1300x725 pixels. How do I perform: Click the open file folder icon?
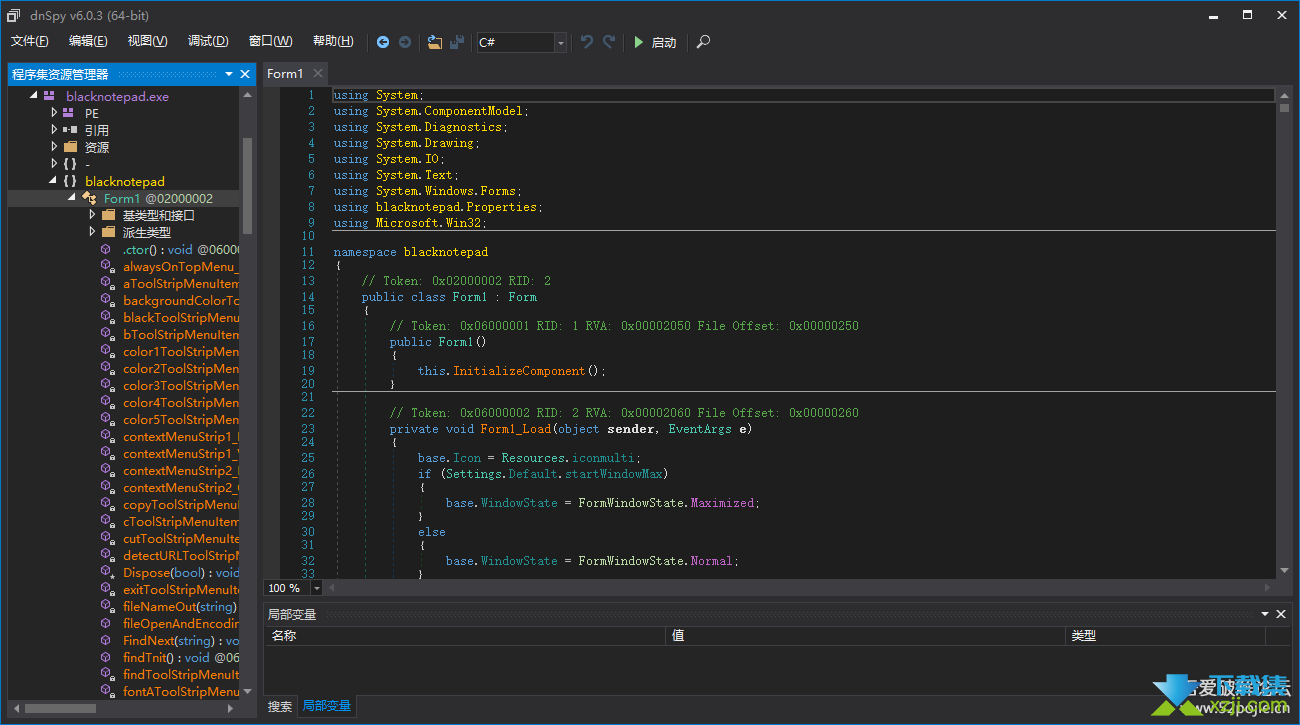point(434,42)
